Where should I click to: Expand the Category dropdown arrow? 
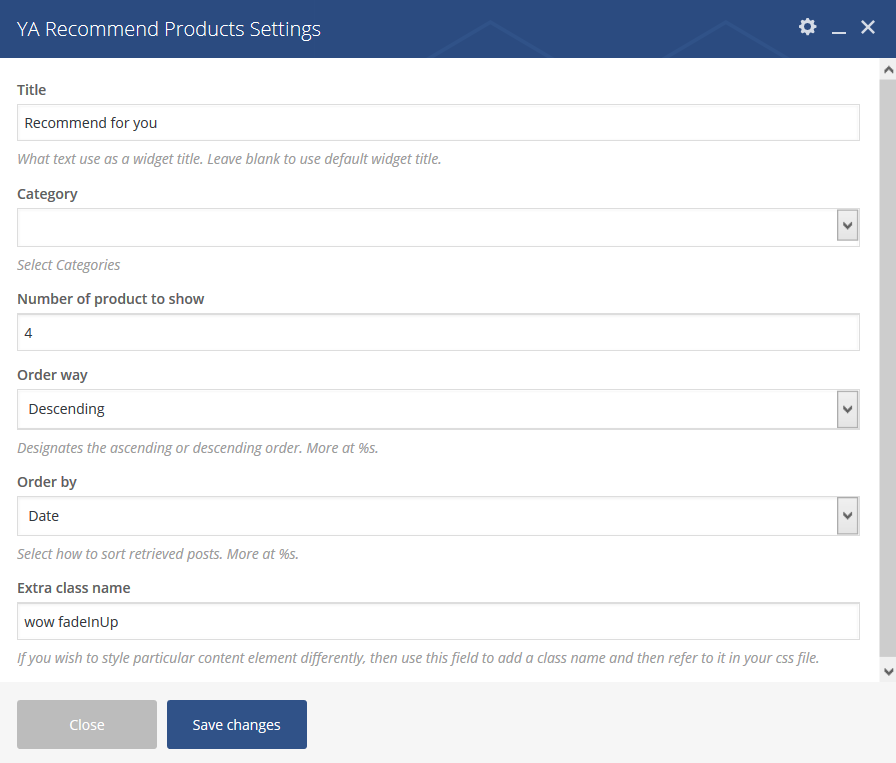click(x=847, y=226)
